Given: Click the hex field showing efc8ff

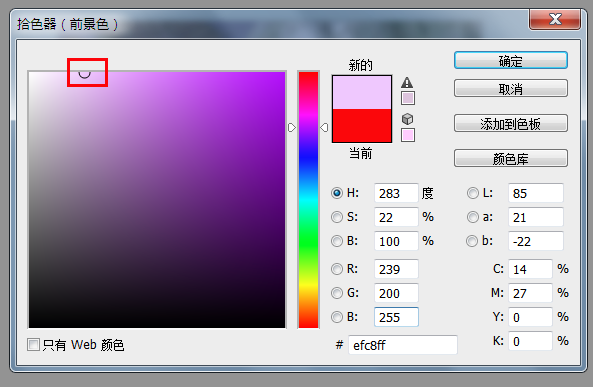Looking at the screenshot, I should coord(403,345).
